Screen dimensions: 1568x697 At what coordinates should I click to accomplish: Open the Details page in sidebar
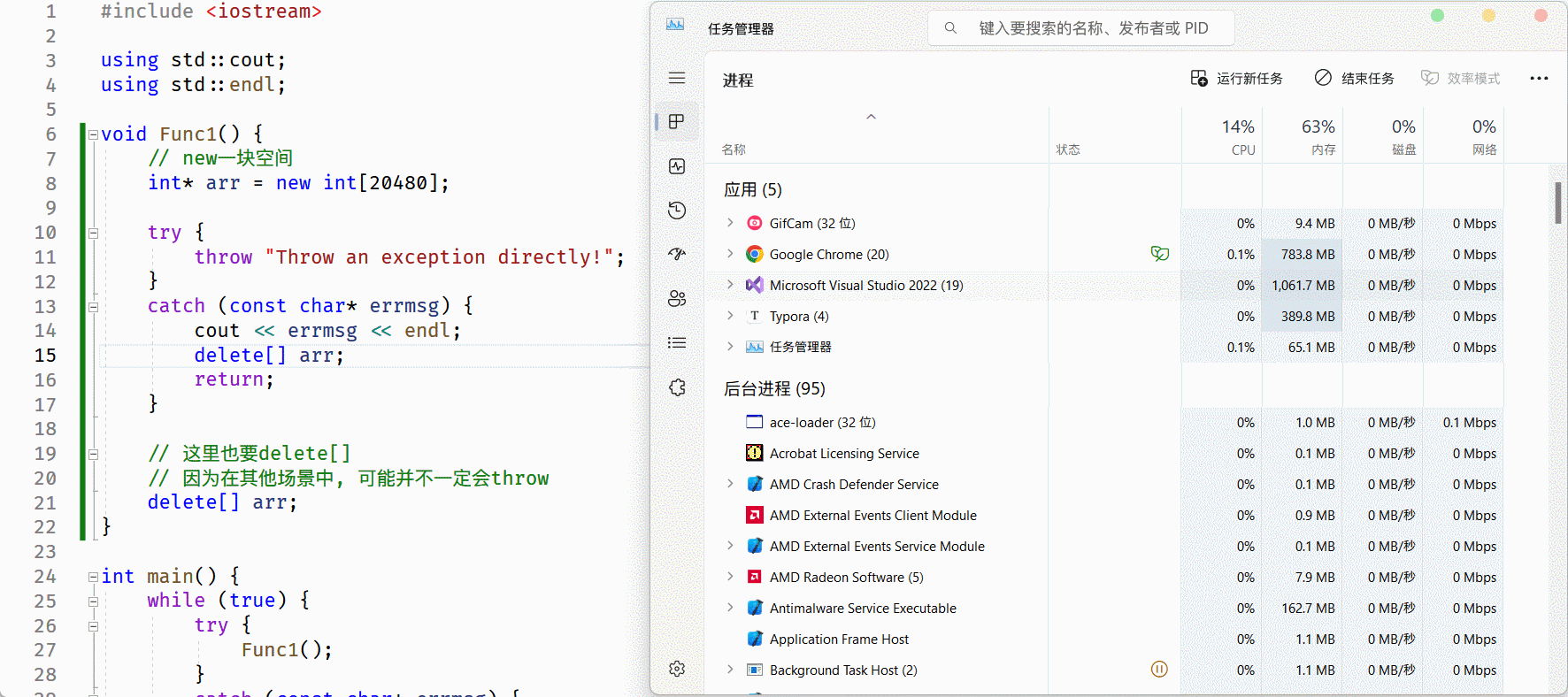coord(677,342)
